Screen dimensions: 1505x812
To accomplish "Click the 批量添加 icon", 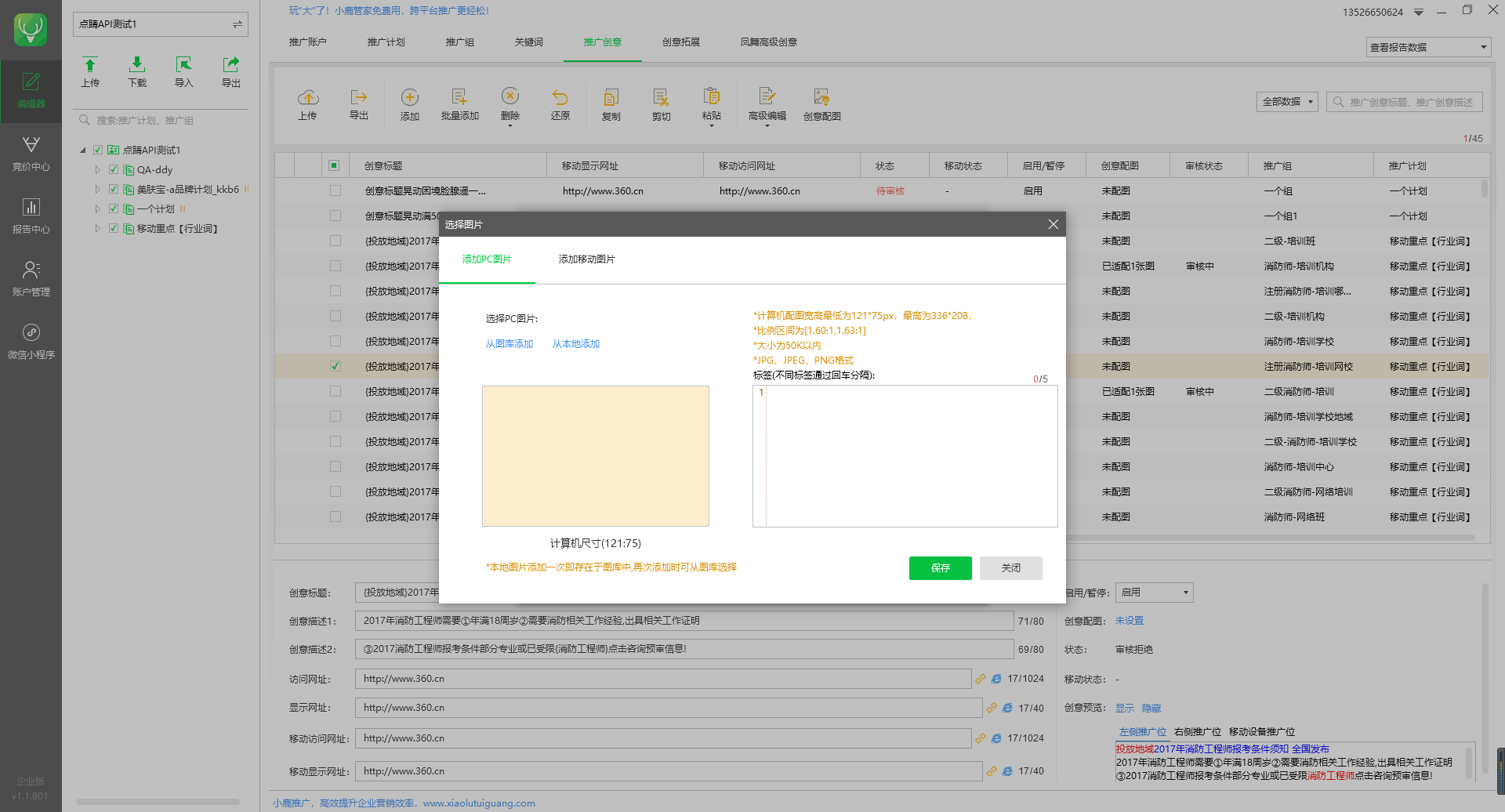I will point(460,97).
